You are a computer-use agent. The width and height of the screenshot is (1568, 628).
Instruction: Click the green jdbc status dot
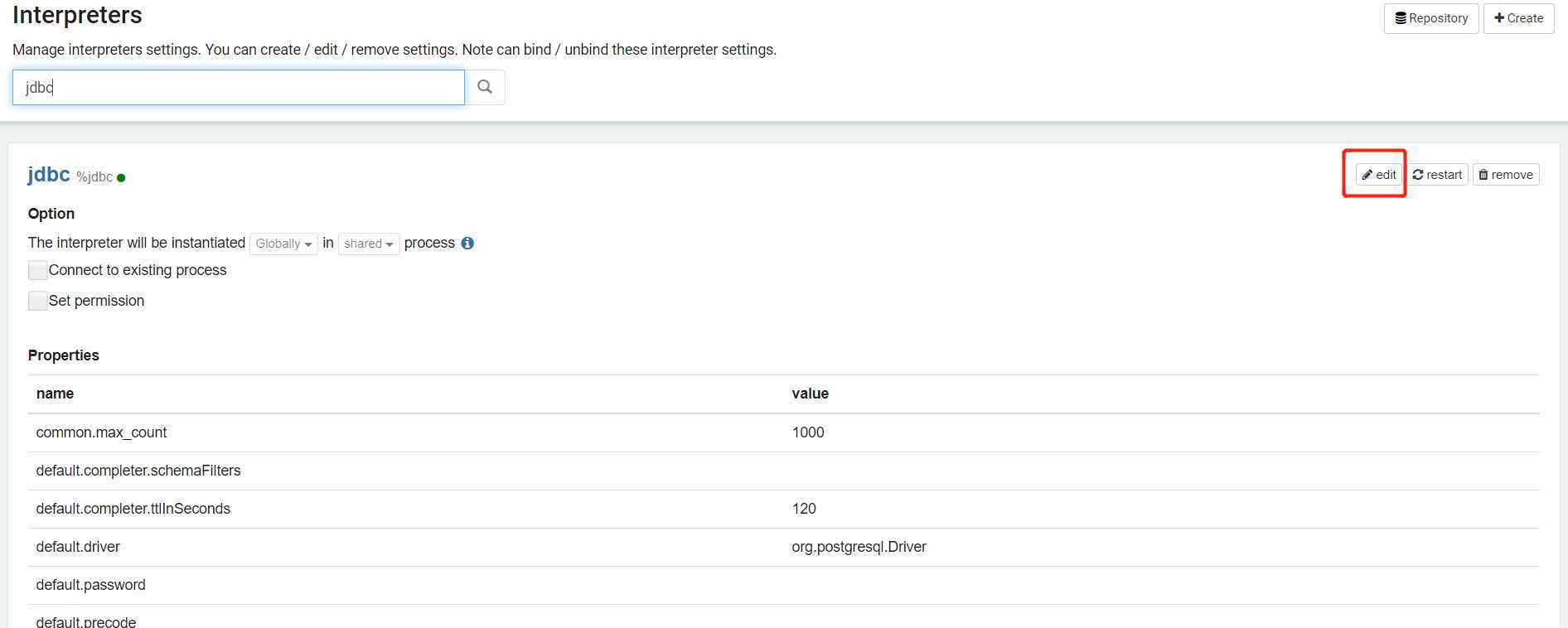[x=121, y=177]
